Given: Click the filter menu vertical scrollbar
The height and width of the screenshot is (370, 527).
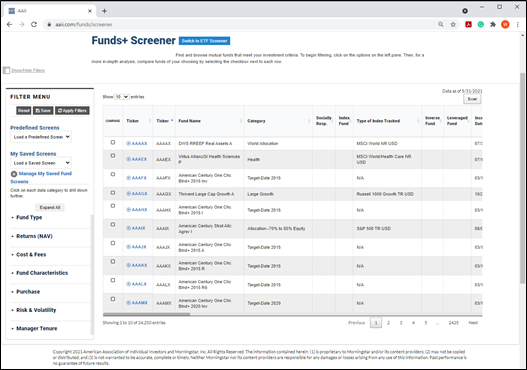Looking at the screenshot, I should coord(92,275).
